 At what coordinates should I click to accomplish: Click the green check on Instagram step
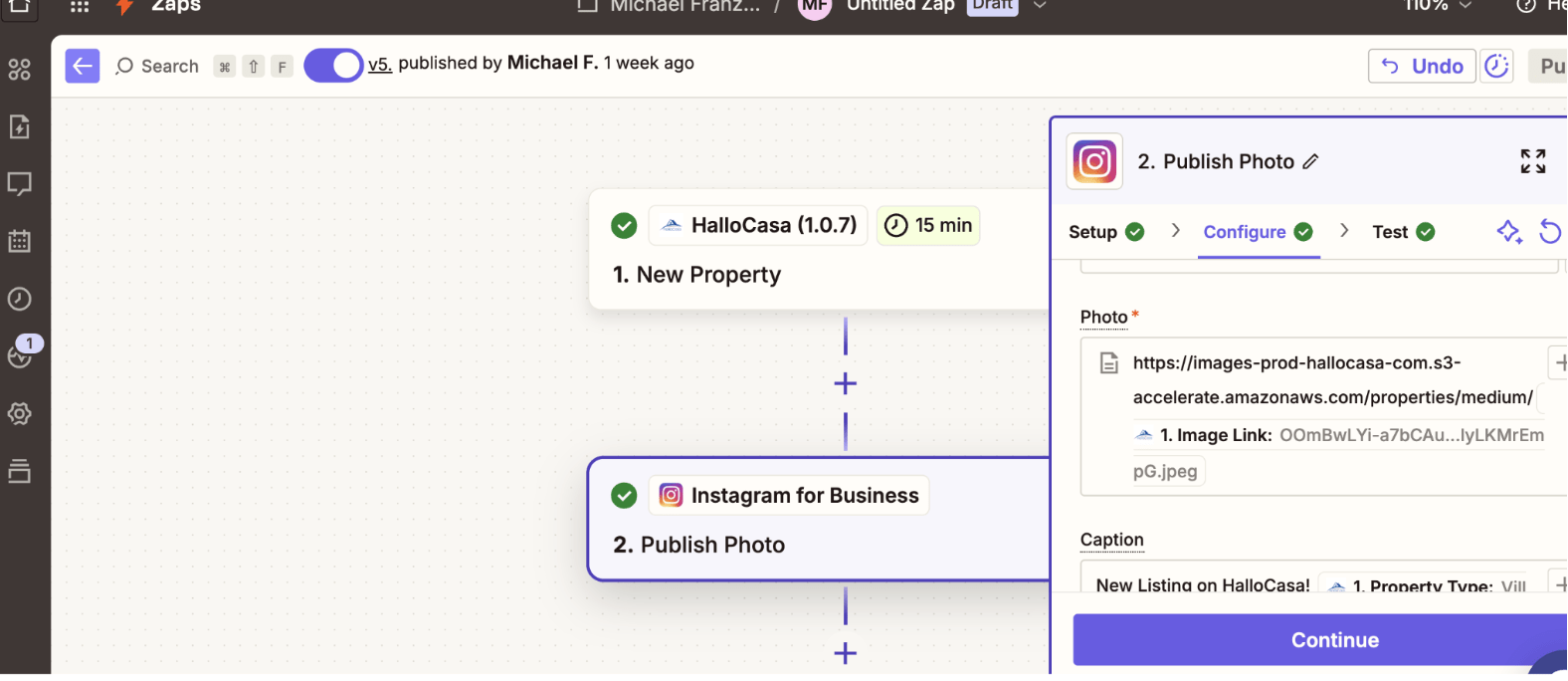[x=624, y=496]
